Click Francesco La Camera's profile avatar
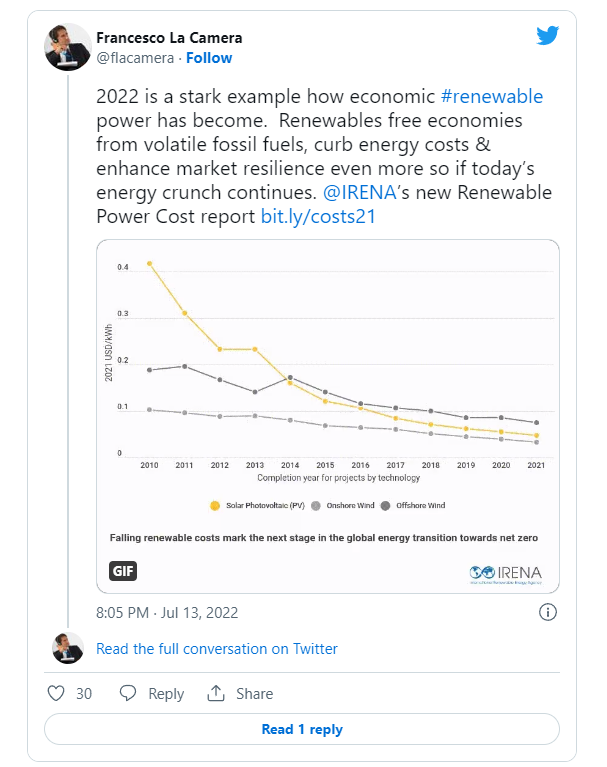The width and height of the screenshot is (607, 767). [x=69, y=46]
